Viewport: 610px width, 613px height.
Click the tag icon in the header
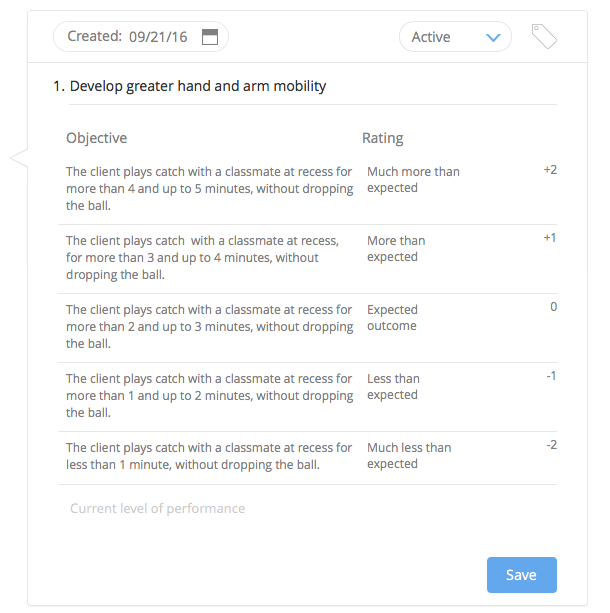pyautogui.click(x=544, y=36)
